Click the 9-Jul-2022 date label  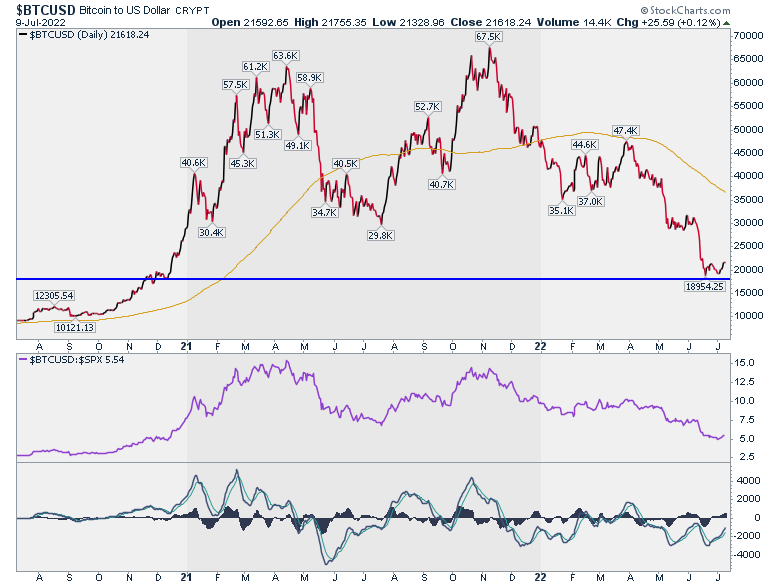coord(40,22)
